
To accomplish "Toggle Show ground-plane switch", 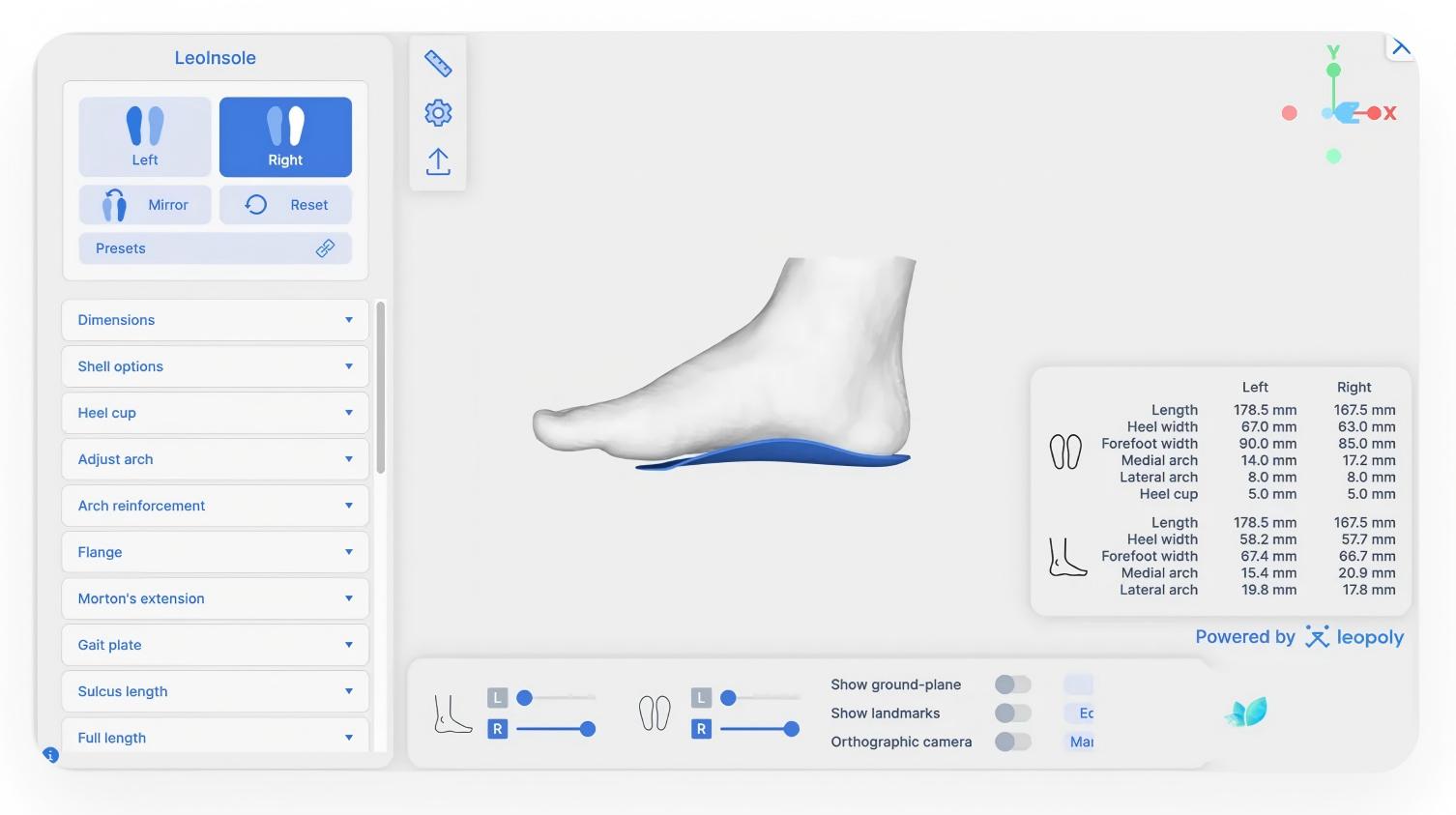I will [x=1013, y=684].
